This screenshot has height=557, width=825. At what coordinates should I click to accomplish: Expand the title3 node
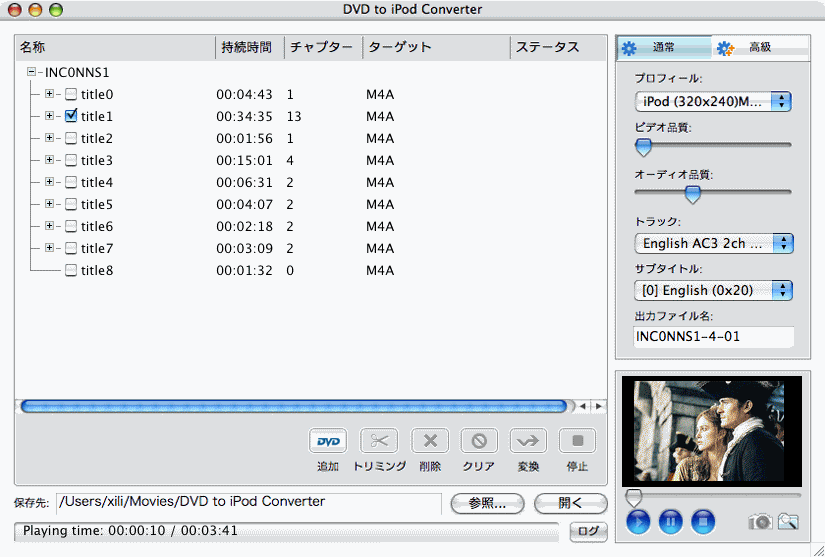click(49, 159)
